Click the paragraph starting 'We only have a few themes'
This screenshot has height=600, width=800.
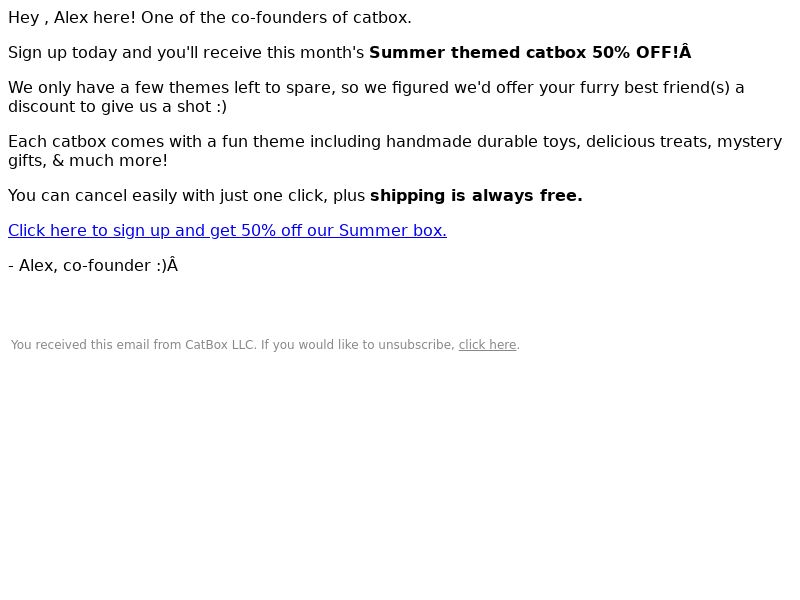click(x=376, y=97)
